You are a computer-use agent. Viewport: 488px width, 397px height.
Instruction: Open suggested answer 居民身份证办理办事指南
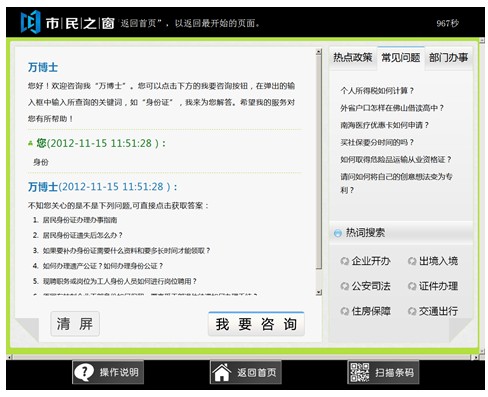coord(80,220)
